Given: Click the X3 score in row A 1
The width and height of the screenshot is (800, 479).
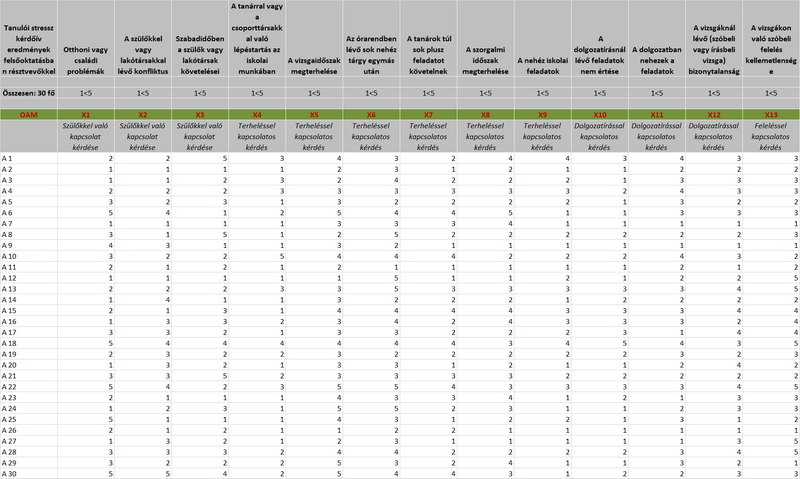Looking at the screenshot, I should (200, 158).
